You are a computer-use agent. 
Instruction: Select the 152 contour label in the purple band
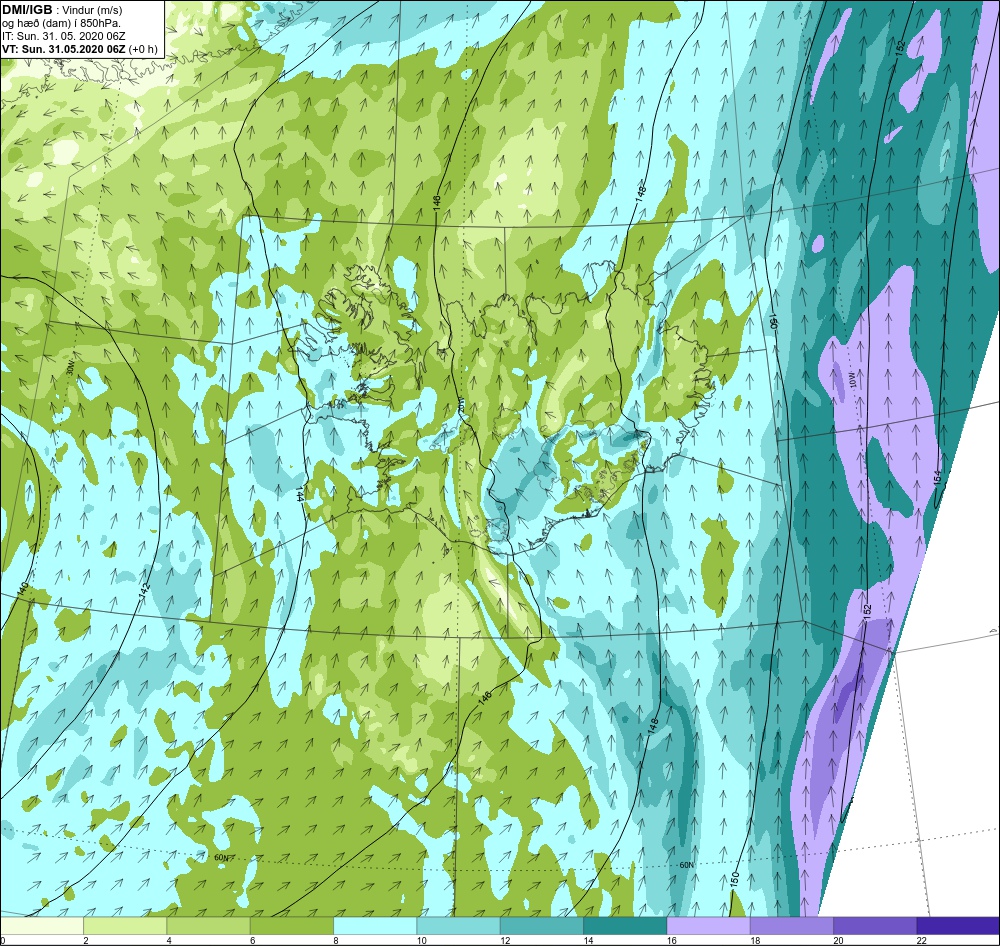[x=867, y=610]
